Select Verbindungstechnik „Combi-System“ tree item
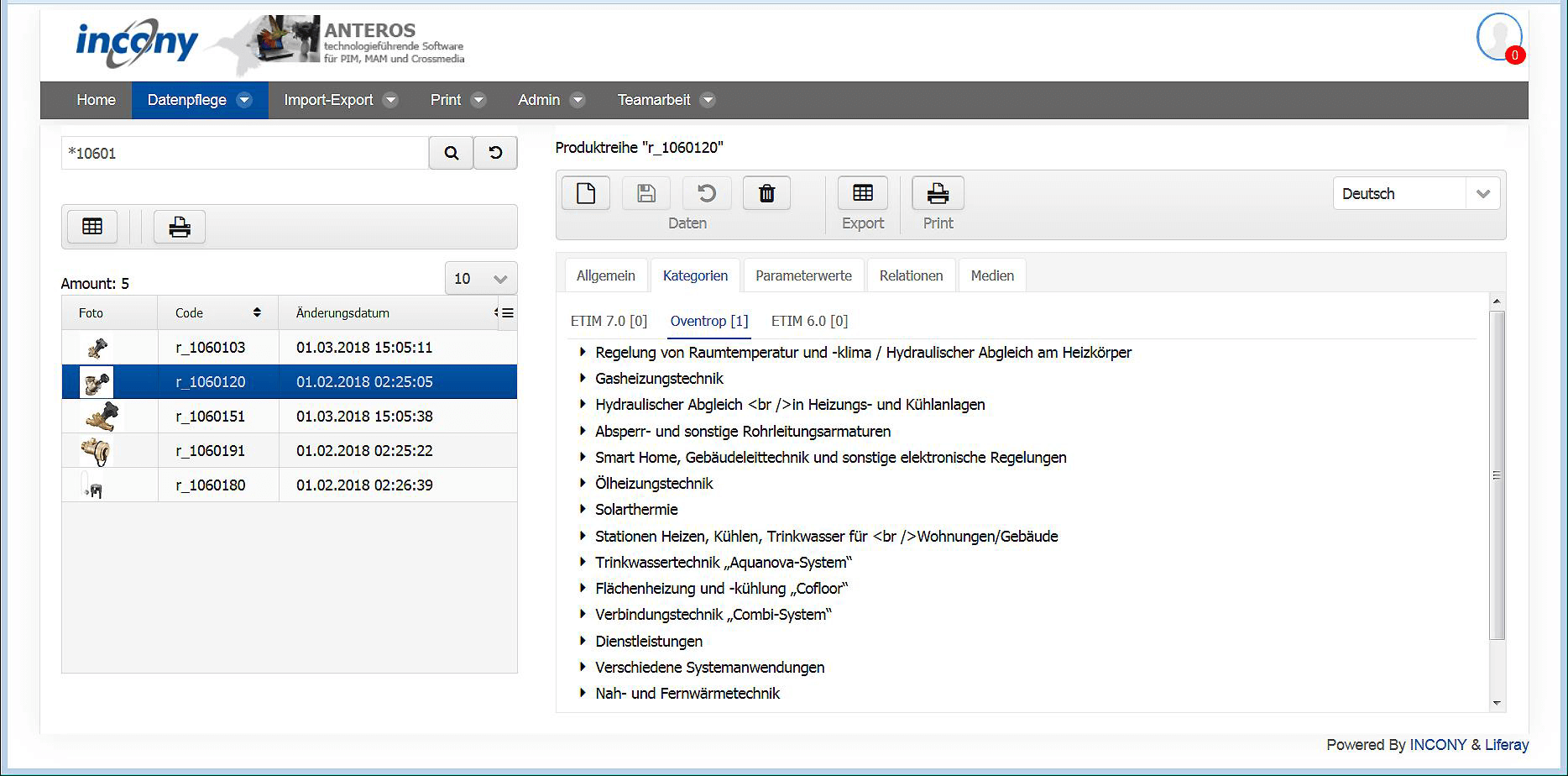 coord(713,614)
